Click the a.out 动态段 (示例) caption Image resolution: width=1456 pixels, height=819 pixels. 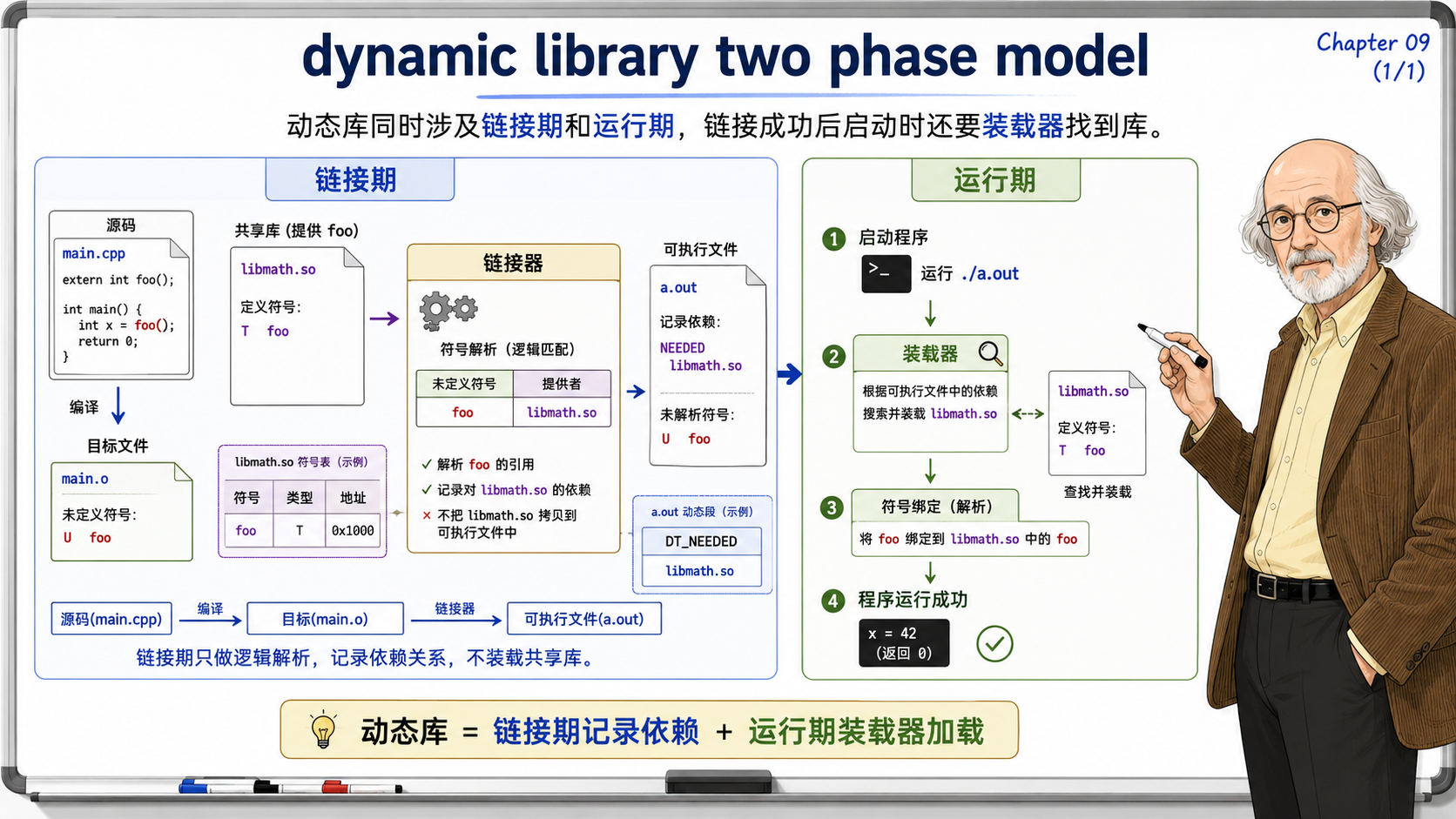pos(702,512)
